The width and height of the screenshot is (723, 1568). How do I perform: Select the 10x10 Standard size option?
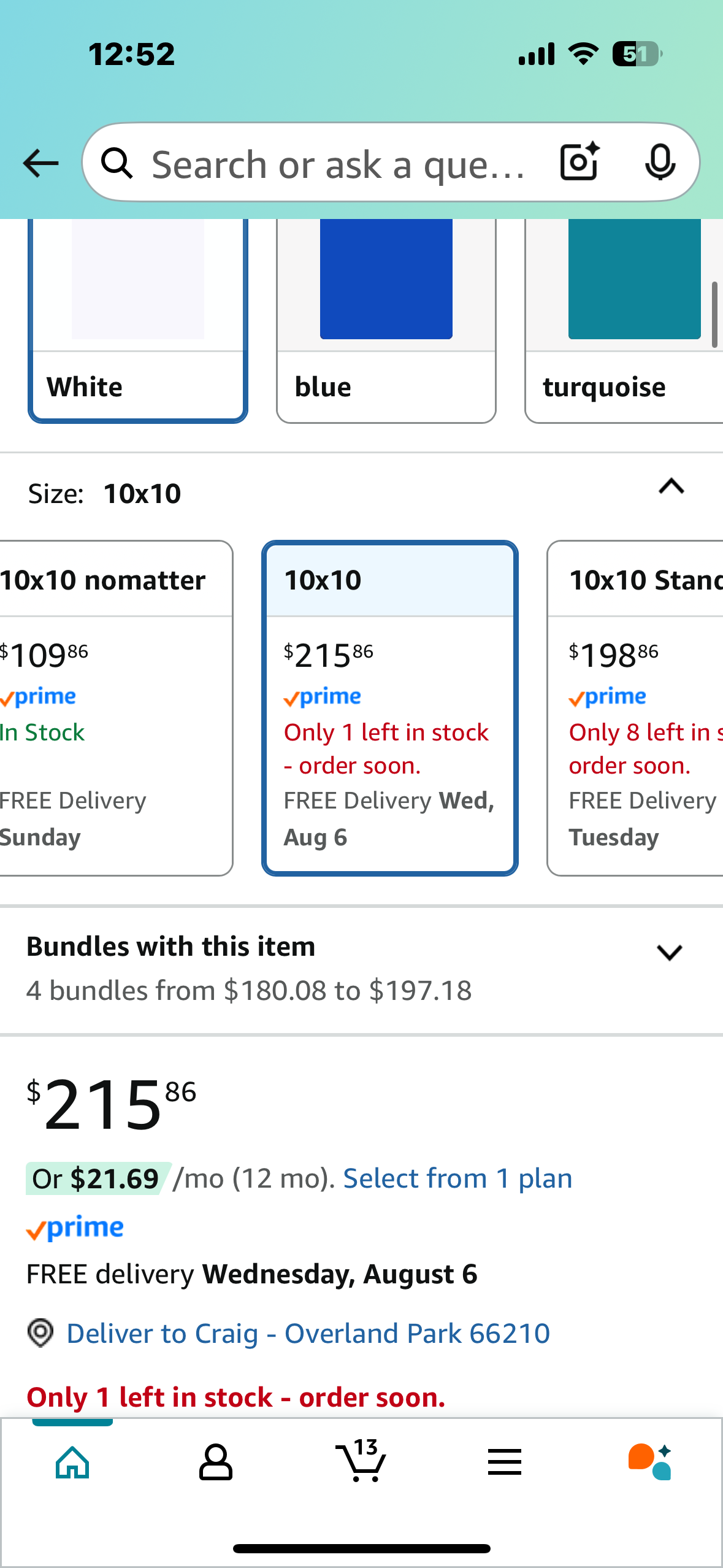pyautogui.click(x=635, y=708)
